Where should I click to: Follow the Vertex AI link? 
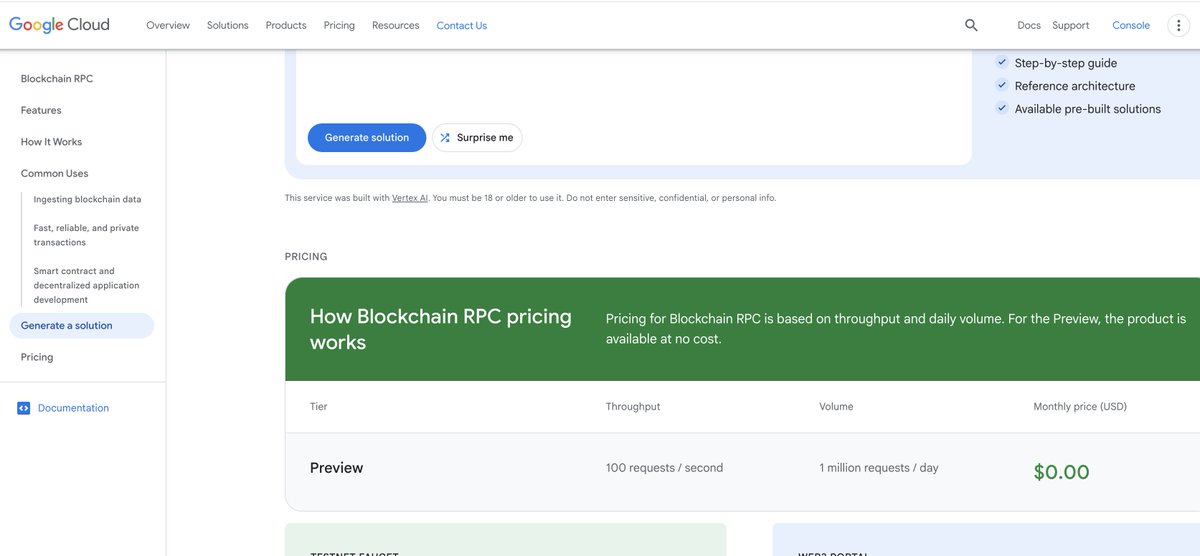[410, 198]
